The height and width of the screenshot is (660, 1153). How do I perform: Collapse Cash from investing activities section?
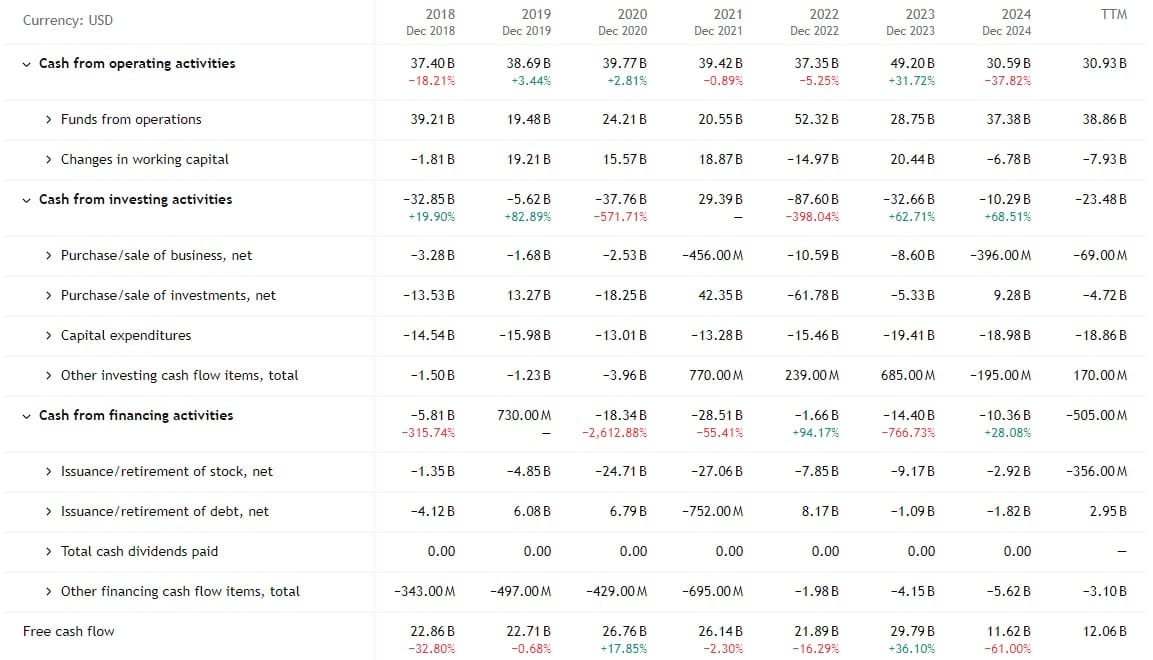point(26,200)
